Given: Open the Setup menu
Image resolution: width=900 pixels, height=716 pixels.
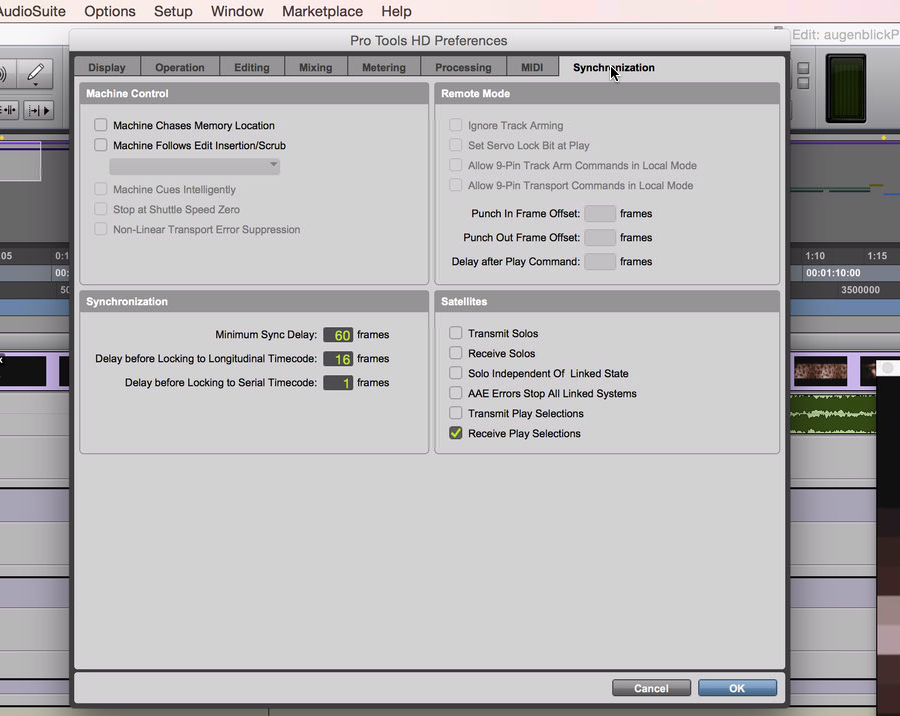Looking at the screenshot, I should tap(173, 12).
